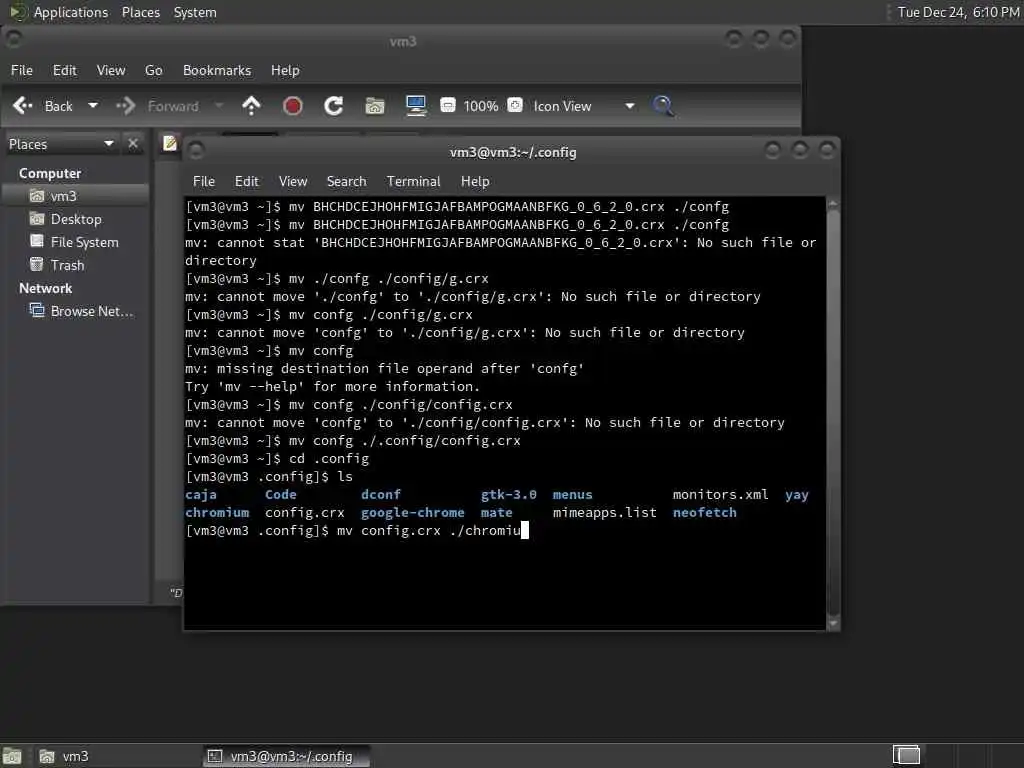The height and width of the screenshot is (768, 1024).
Task: Open the Edit menu in Caja window
Action: pyautogui.click(x=65, y=71)
